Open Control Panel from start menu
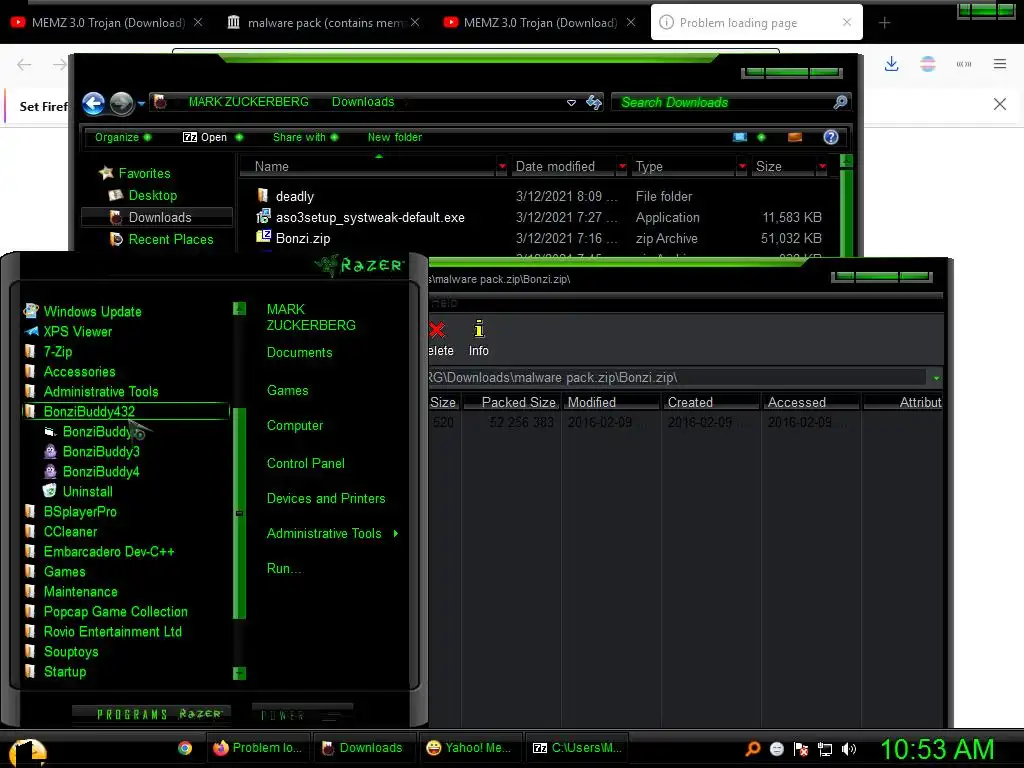This screenshot has height=768, width=1024. (x=306, y=464)
